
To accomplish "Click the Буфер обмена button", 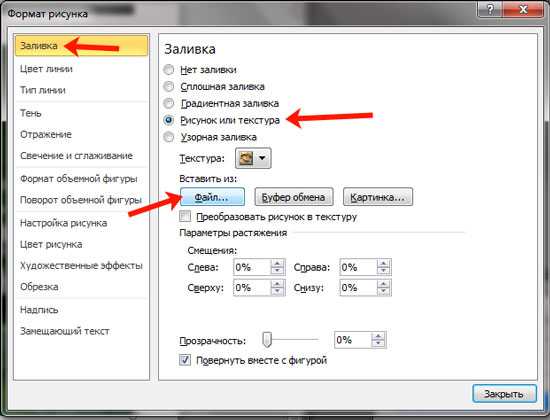I will tap(294, 197).
